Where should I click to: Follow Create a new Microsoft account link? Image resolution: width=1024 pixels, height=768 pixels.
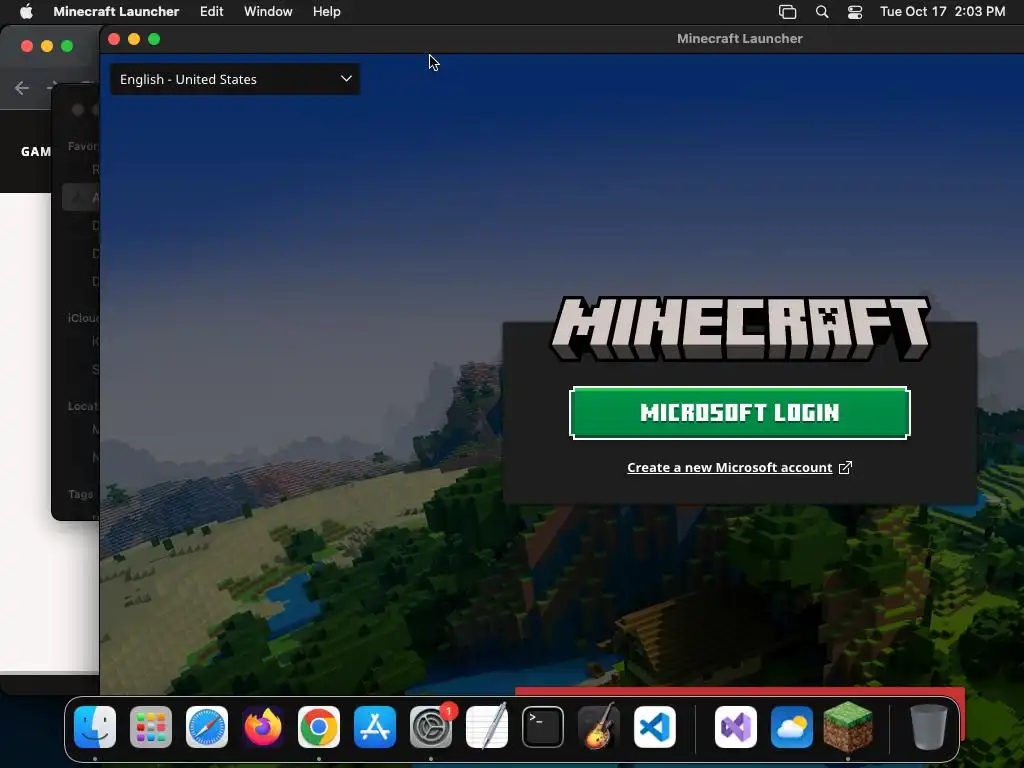click(729, 468)
